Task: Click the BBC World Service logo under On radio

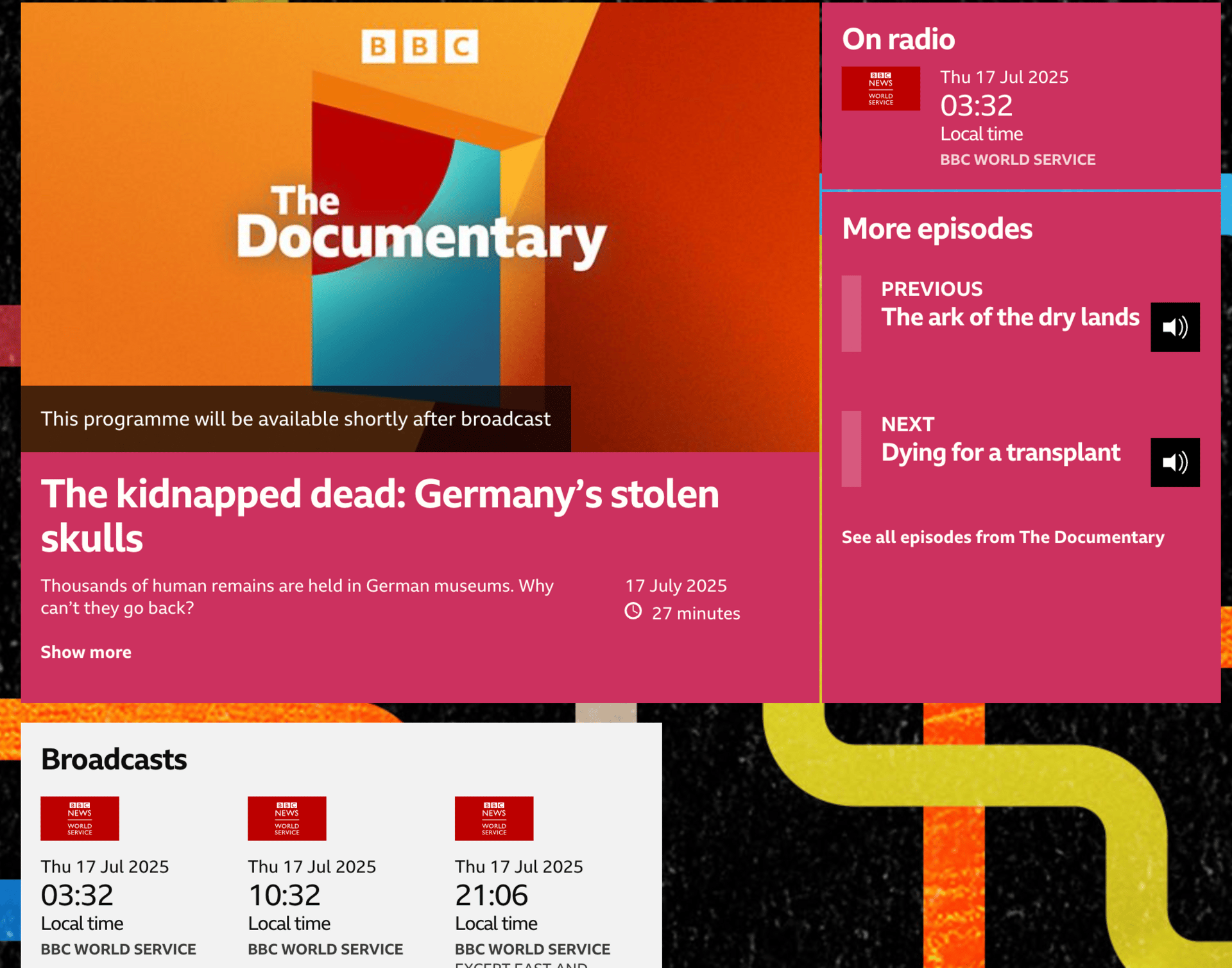Action: pos(880,89)
